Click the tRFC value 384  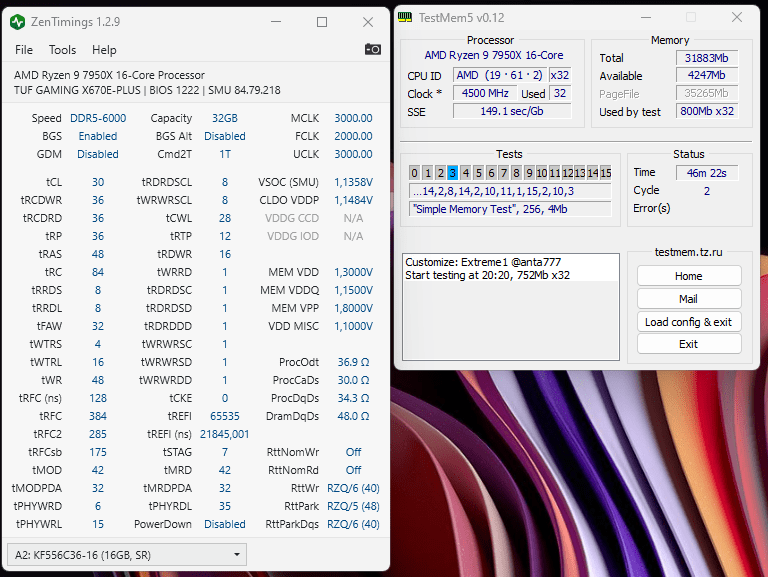coord(98,416)
